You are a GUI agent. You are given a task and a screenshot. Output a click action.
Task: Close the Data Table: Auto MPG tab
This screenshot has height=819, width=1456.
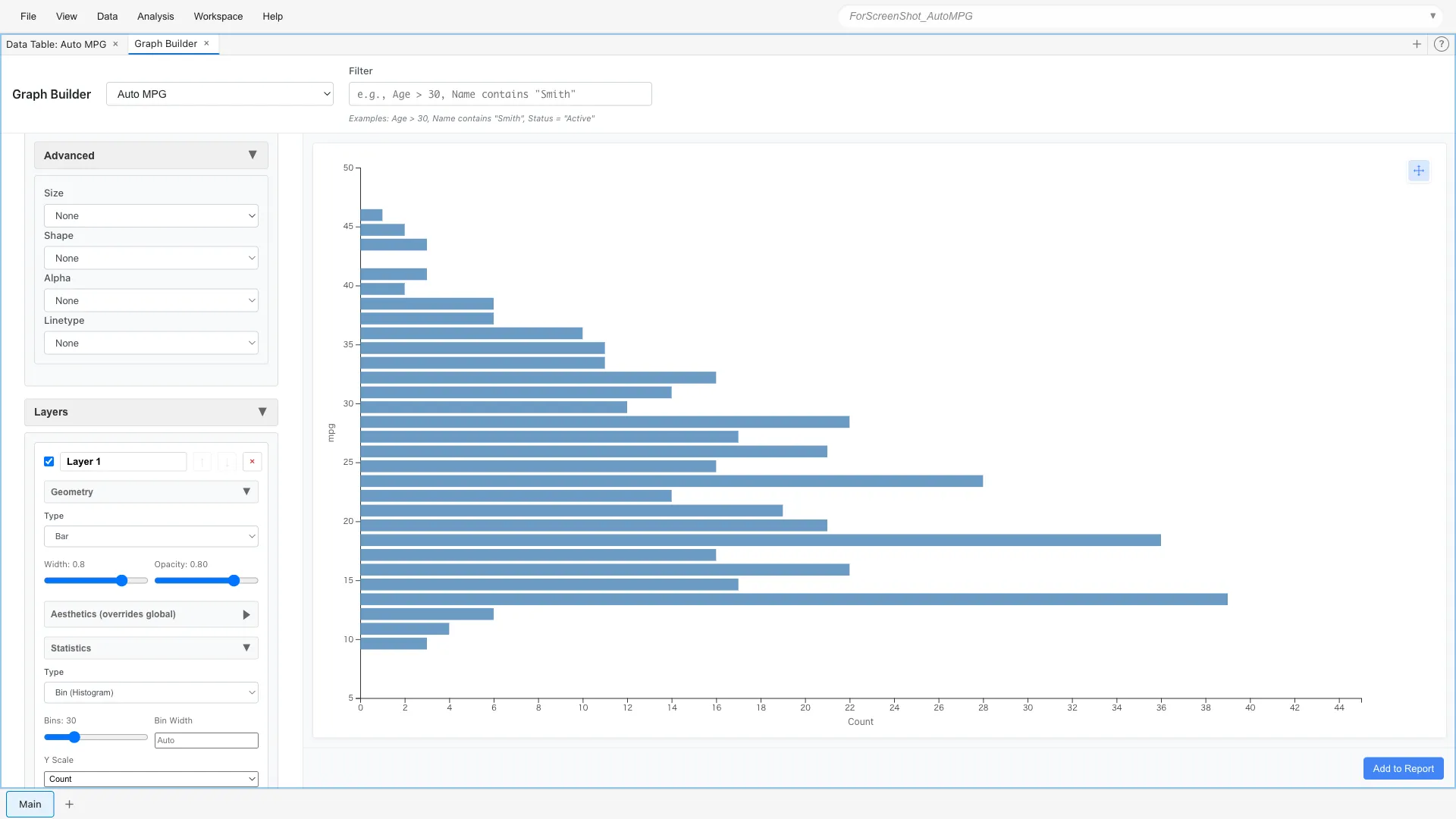[x=115, y=43]
